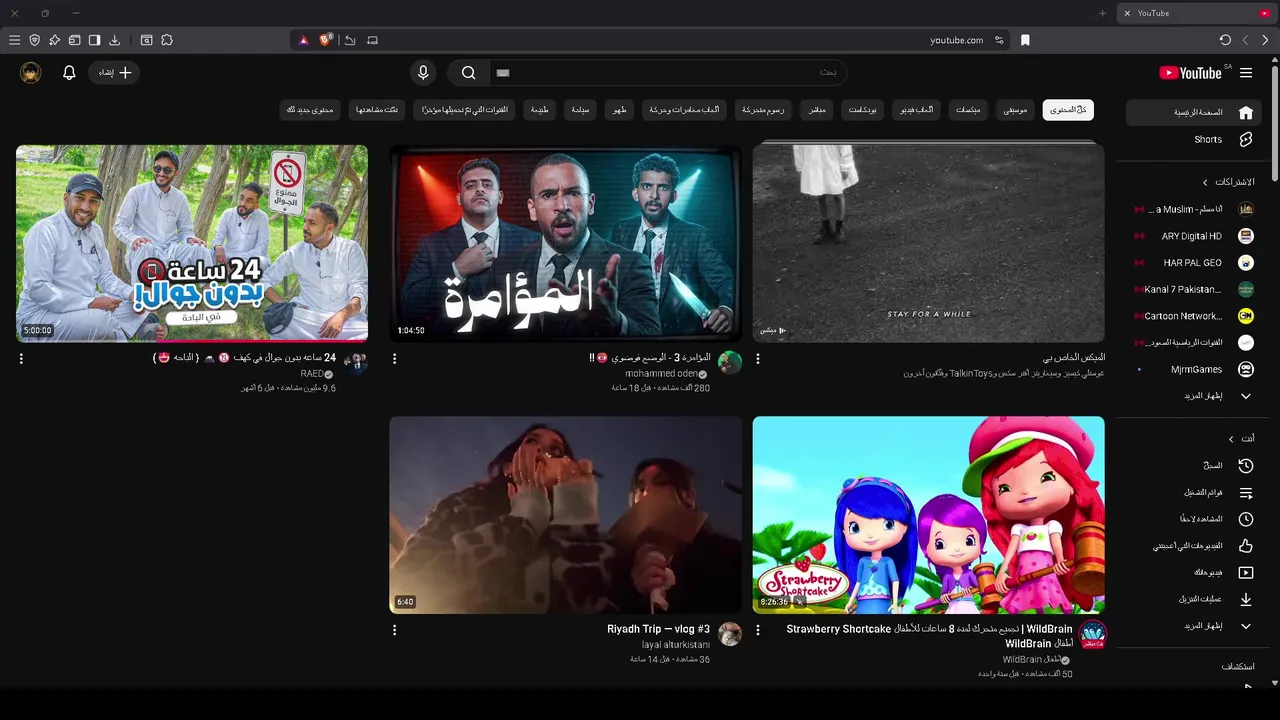Click the browser forward arrow
Screen dimensions: 1280x720
click(x=1265, y=40)
